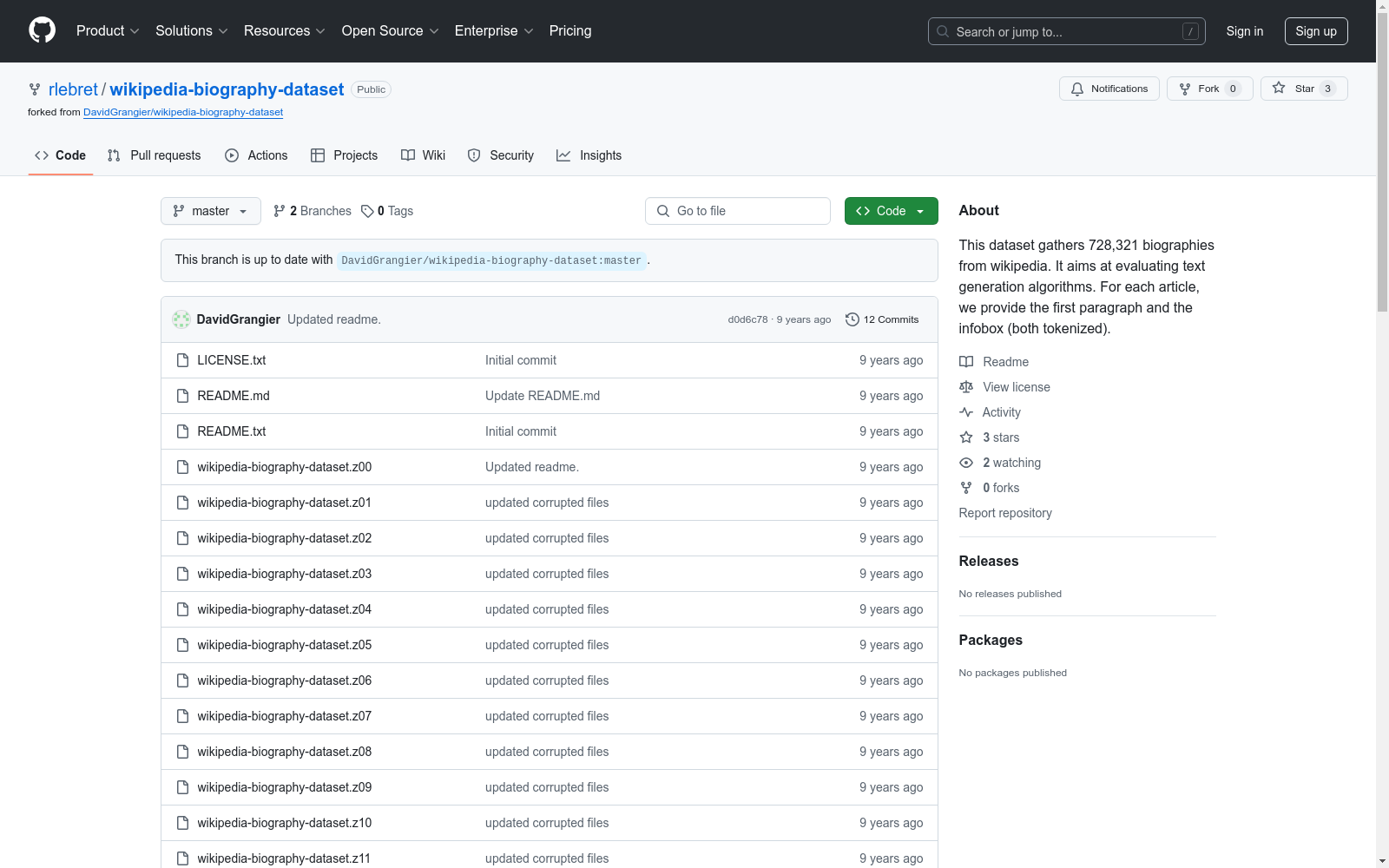The image size is (1389, 868).
Task: Open 'Updated readme.' latest commit message
Action: point(334,319)
